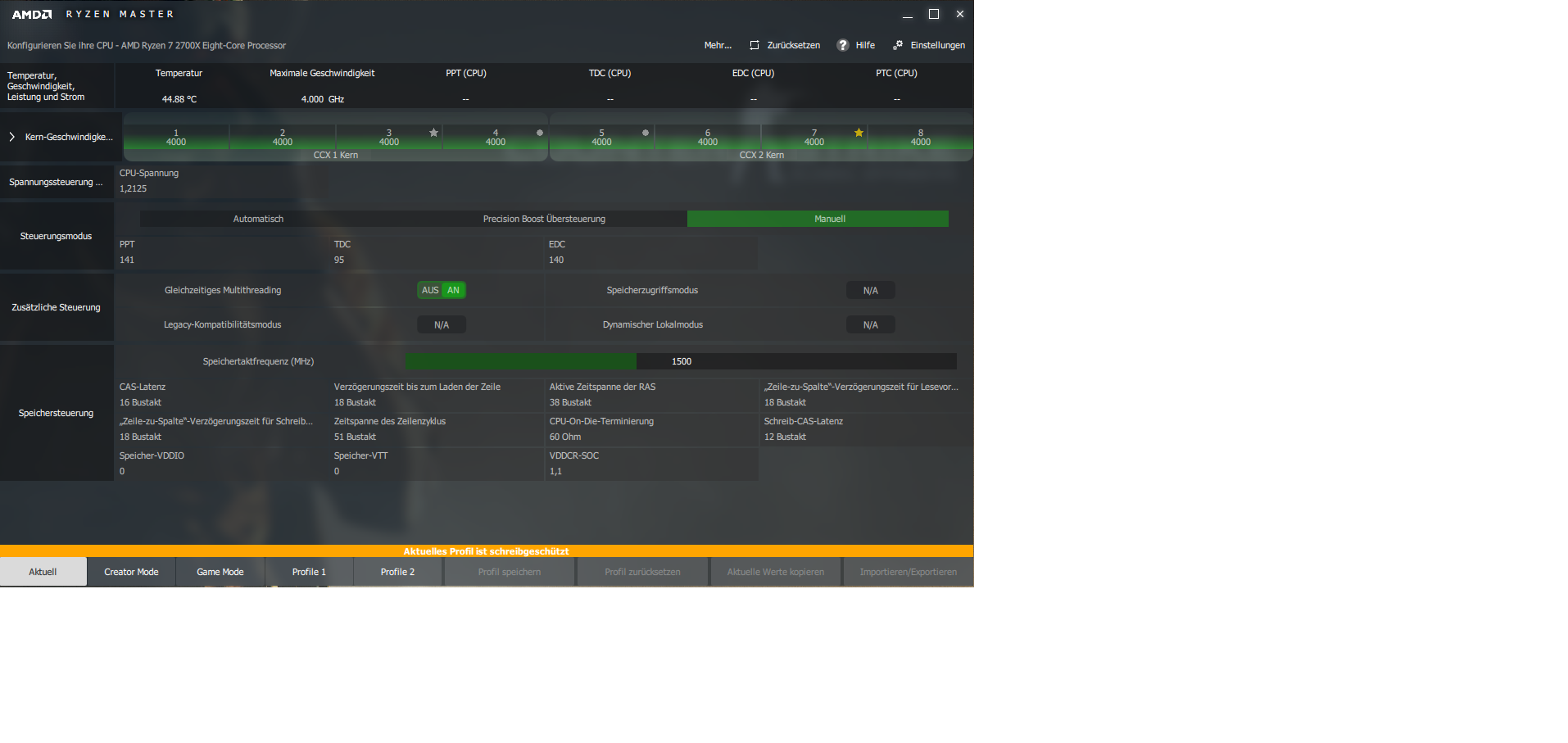
Task: Switch to the Aktuell tab
Action: coord(43,572)
